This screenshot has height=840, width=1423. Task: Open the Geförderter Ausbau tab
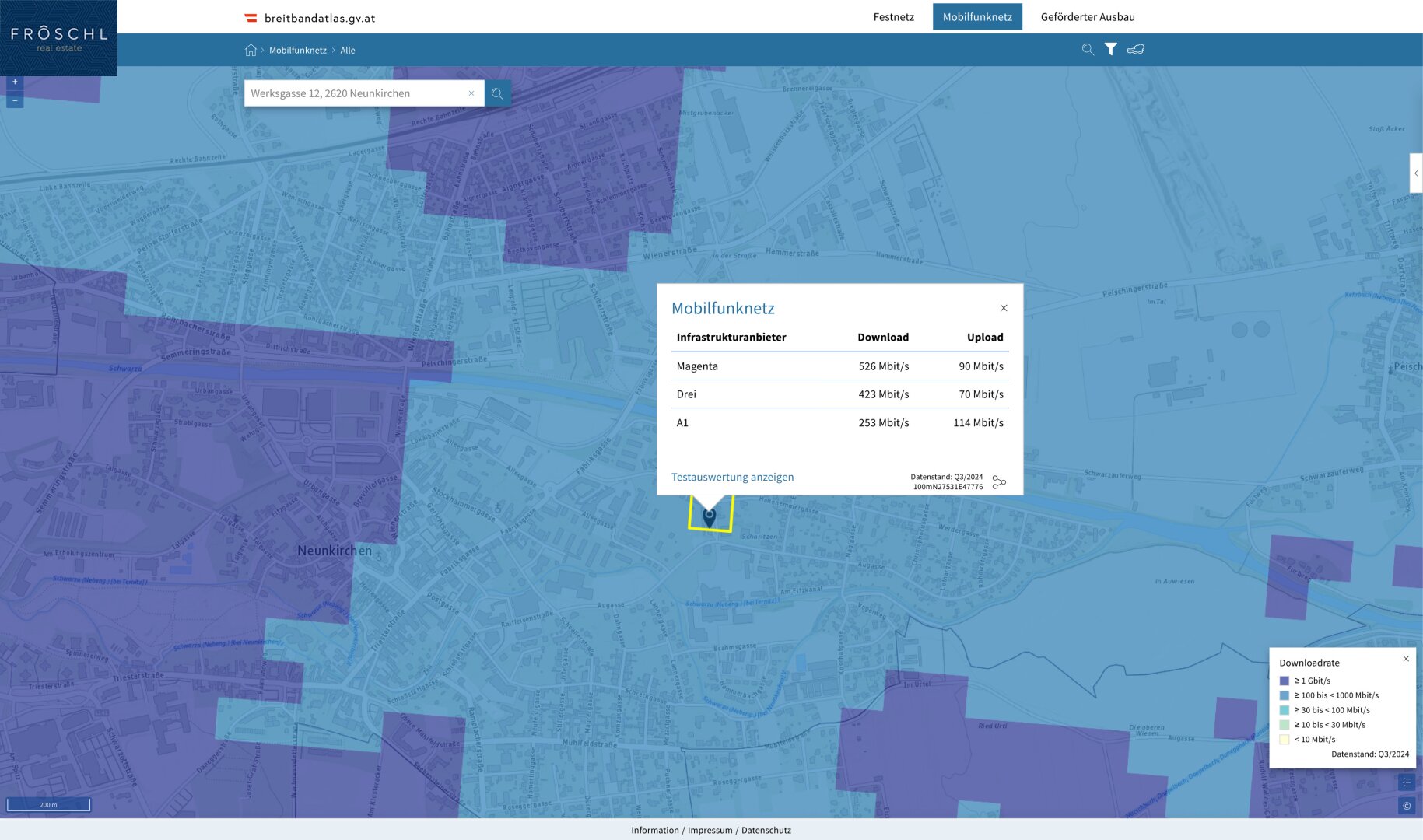point(1087,17)
